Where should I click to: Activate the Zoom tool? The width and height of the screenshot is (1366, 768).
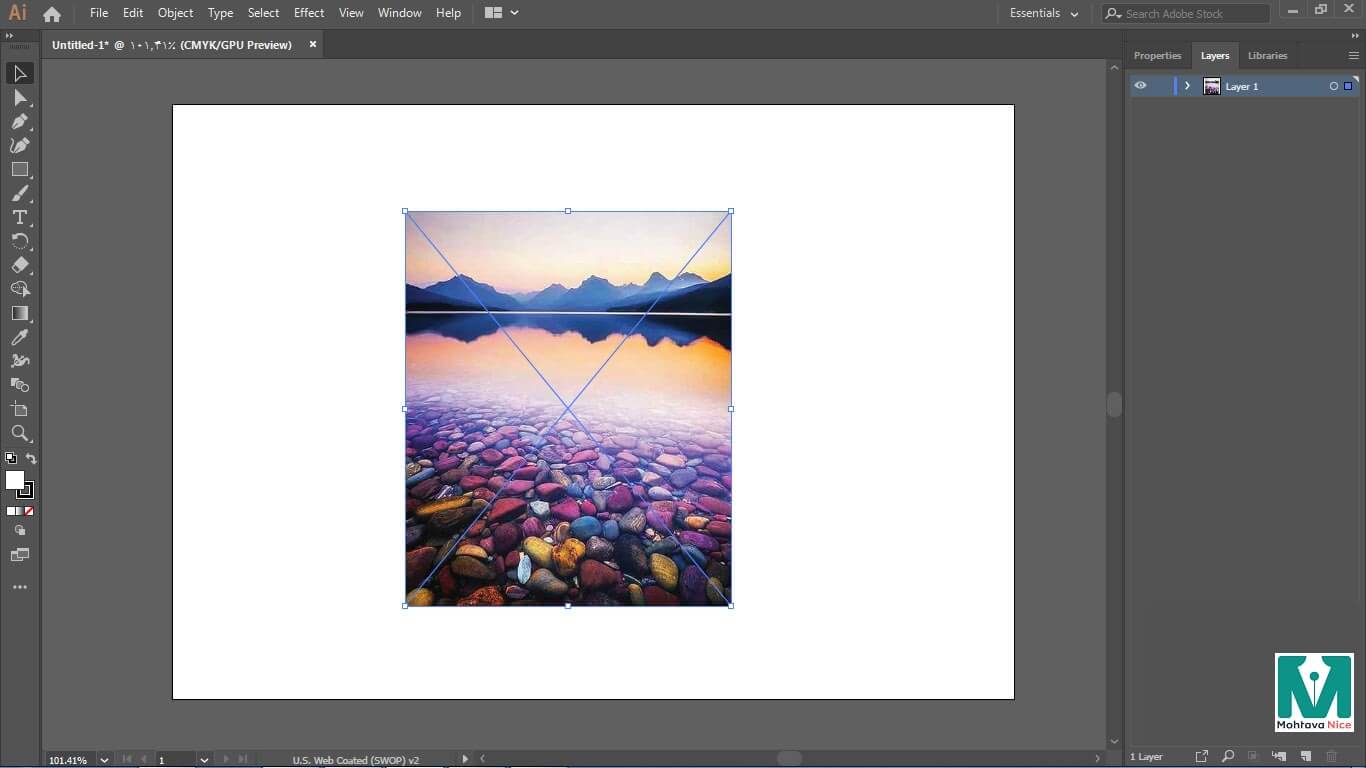pos(20,434)
